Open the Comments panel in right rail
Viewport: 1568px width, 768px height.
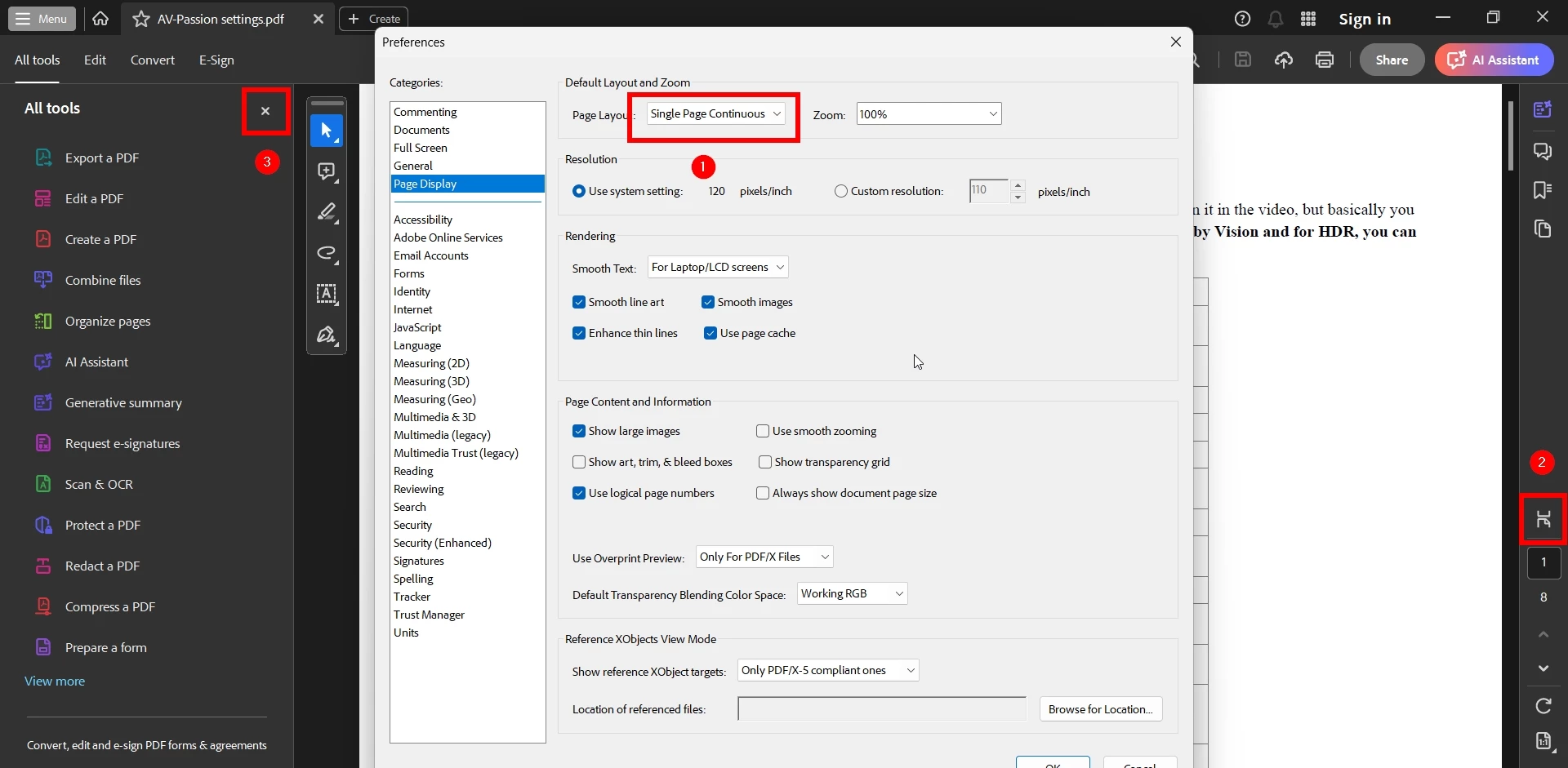click(1543, 151)
